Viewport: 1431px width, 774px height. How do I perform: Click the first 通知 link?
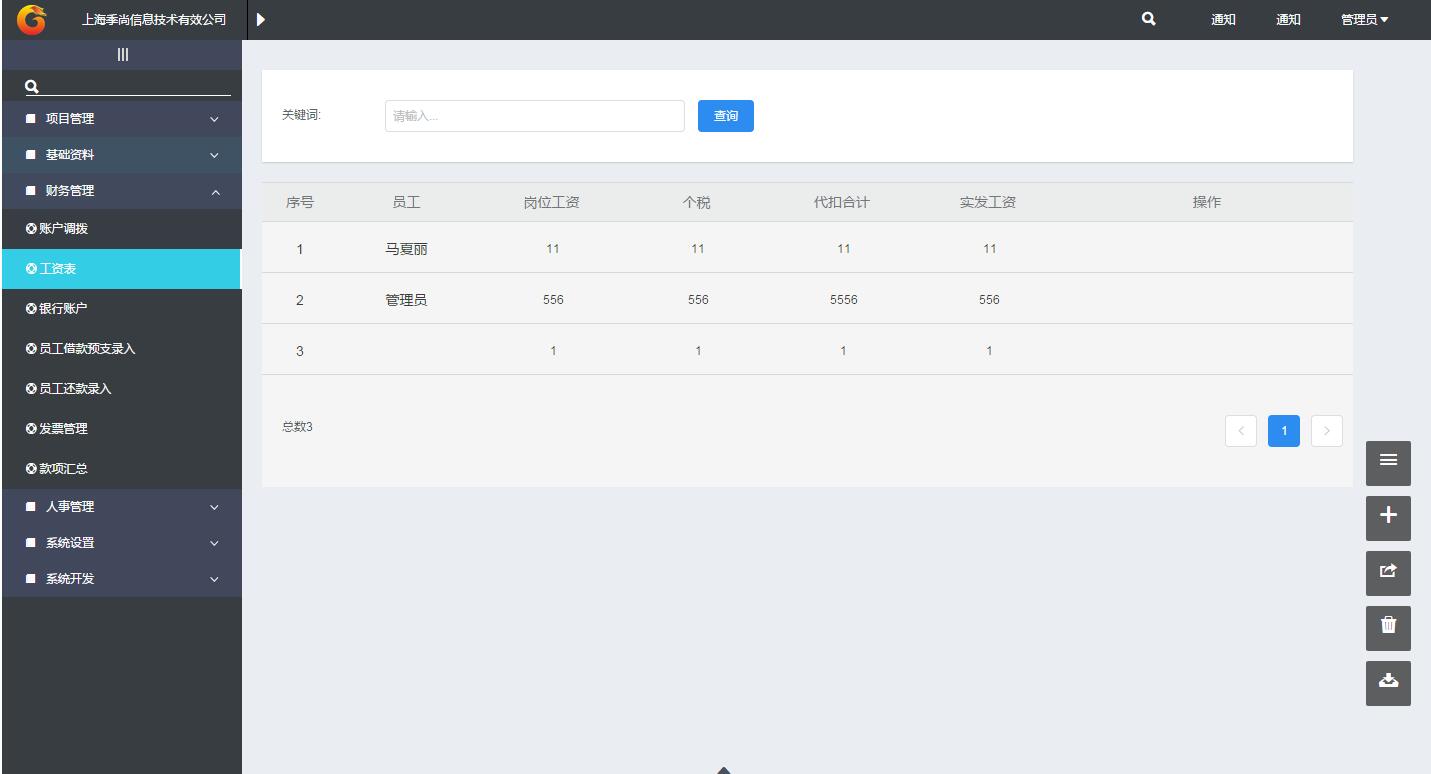tap(1223, 20)
